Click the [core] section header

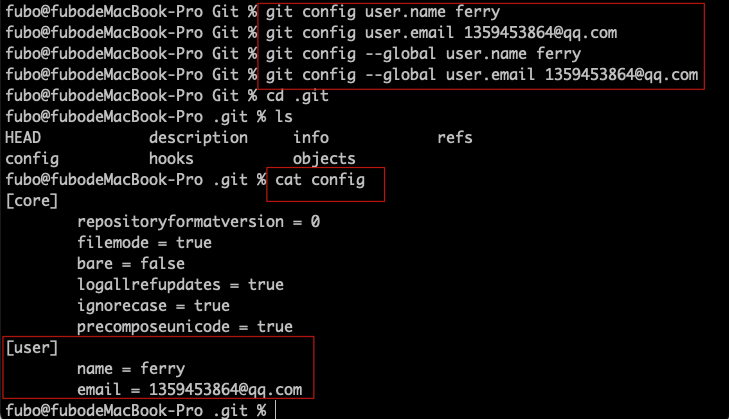click(32, 201)
